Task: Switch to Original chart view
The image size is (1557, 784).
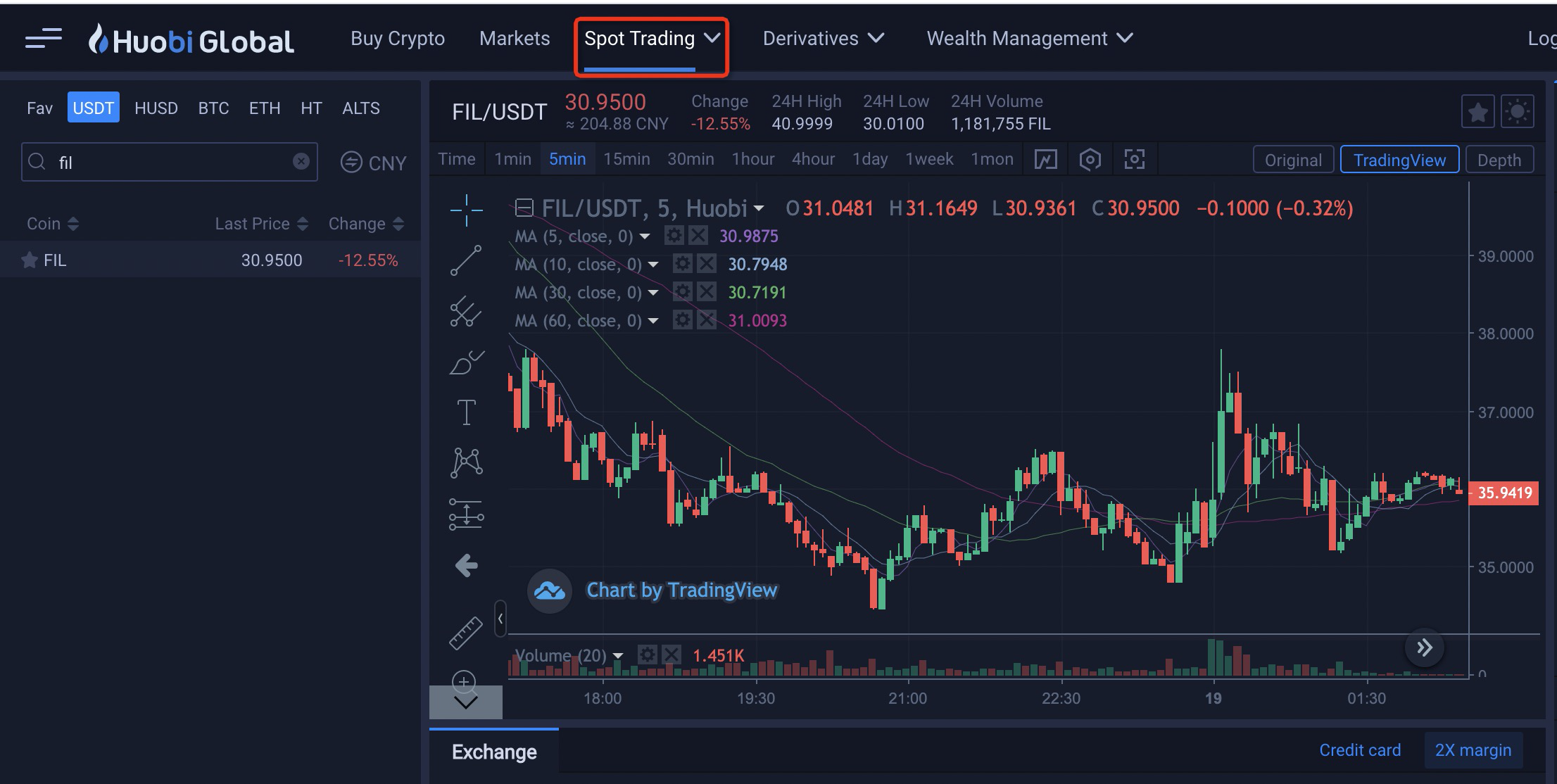Action: 1293,160
